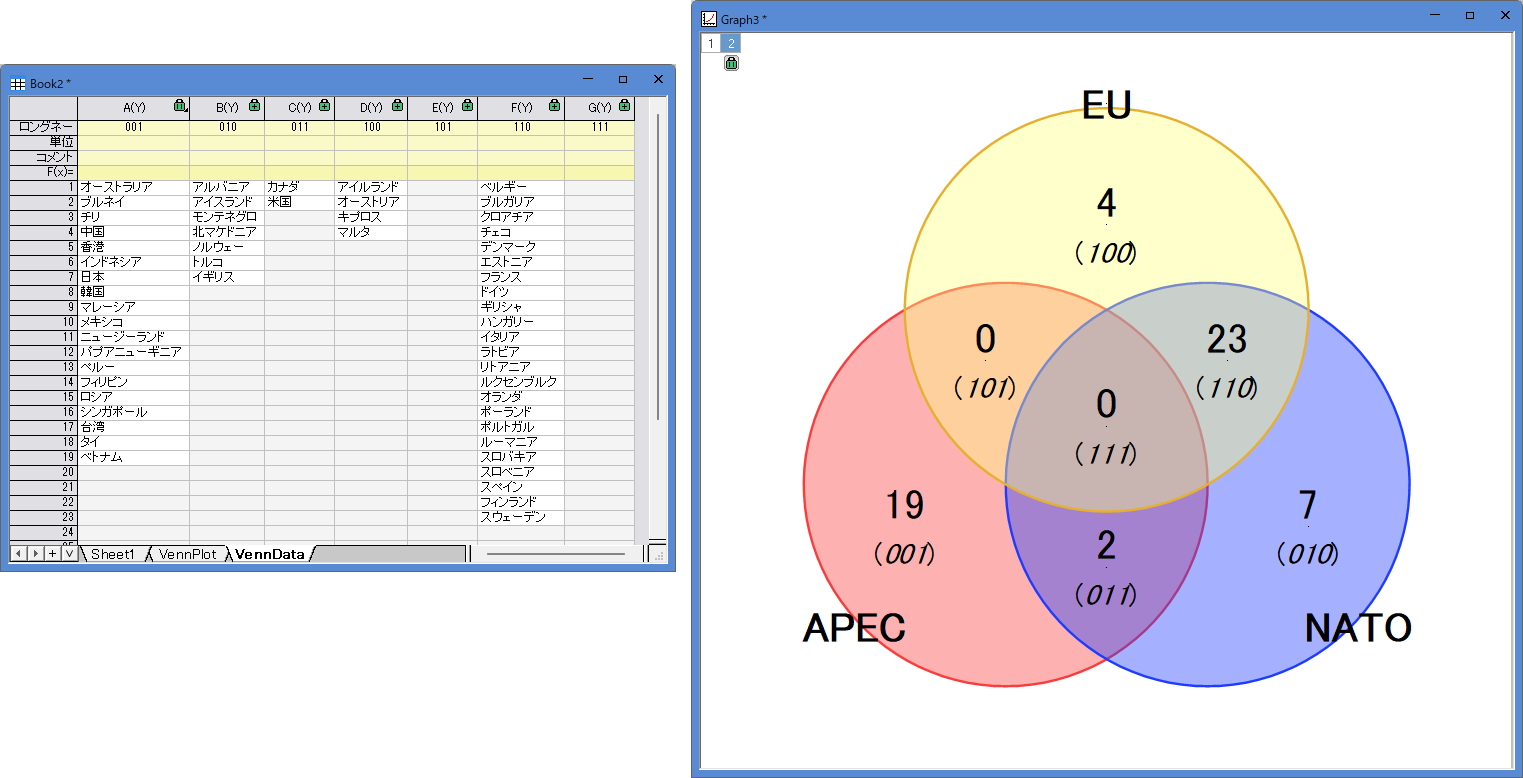Maximize the Book2 workbook window

coord(623,80)
